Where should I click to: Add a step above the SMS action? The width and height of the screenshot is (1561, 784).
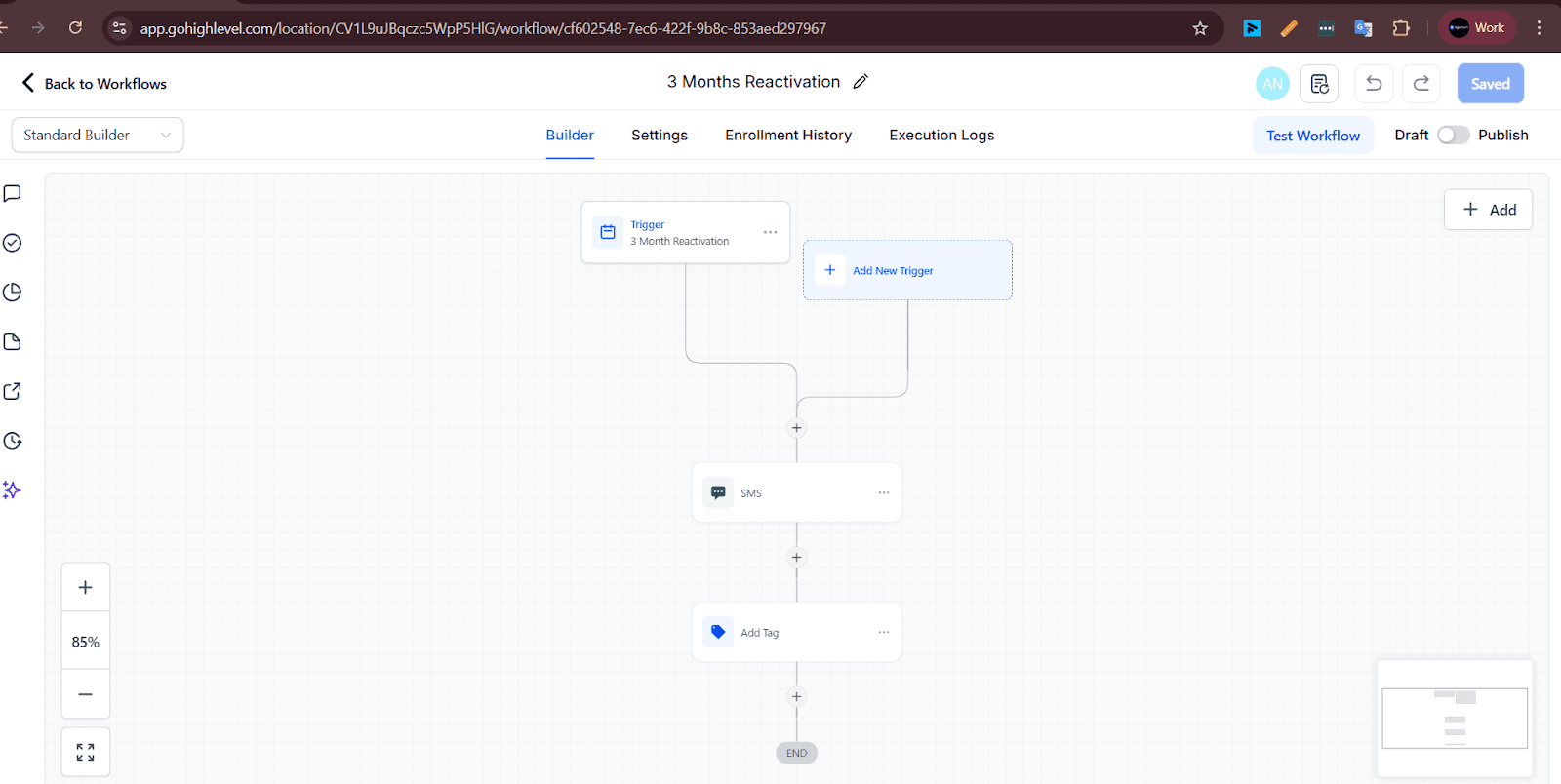[796, 428]
